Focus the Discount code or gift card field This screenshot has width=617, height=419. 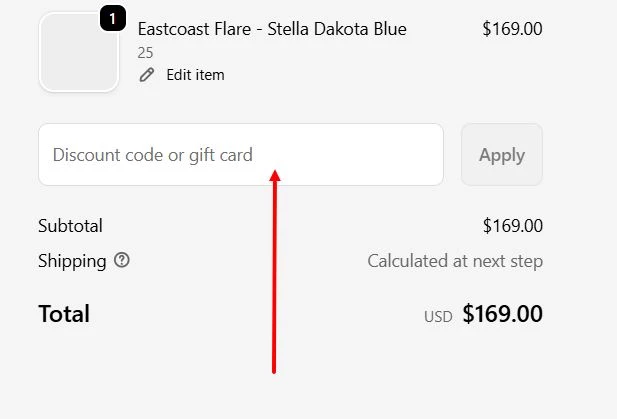click(240, 155)
